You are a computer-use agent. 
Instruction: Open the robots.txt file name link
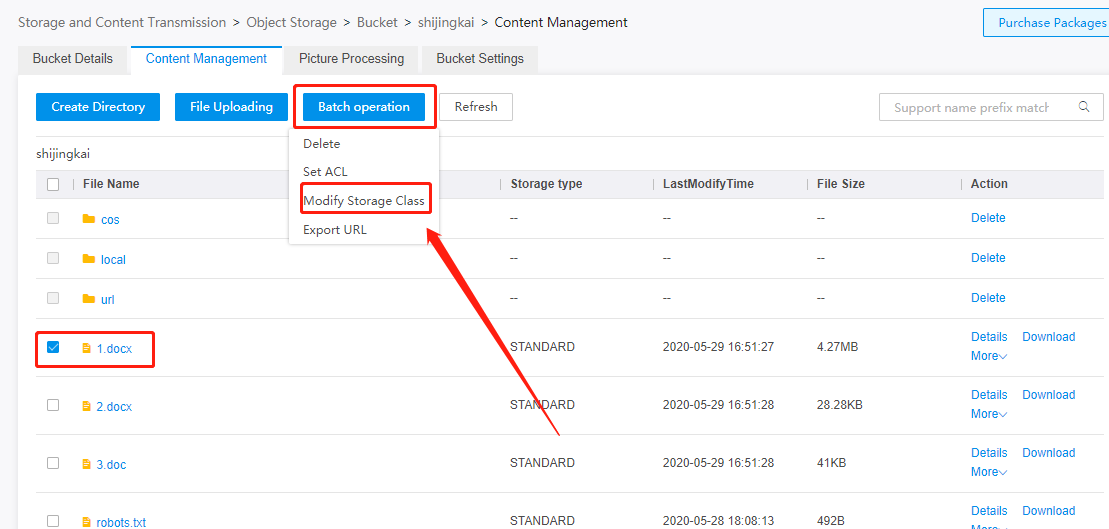[x=122, y=523]
